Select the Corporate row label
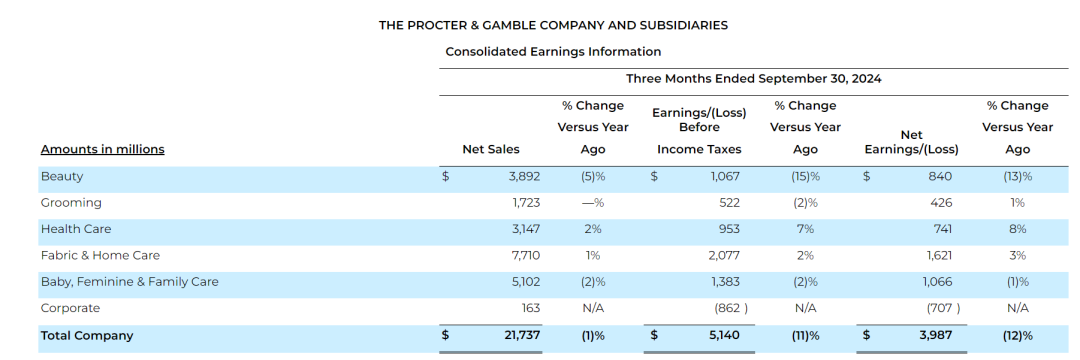 click(70, 308)
